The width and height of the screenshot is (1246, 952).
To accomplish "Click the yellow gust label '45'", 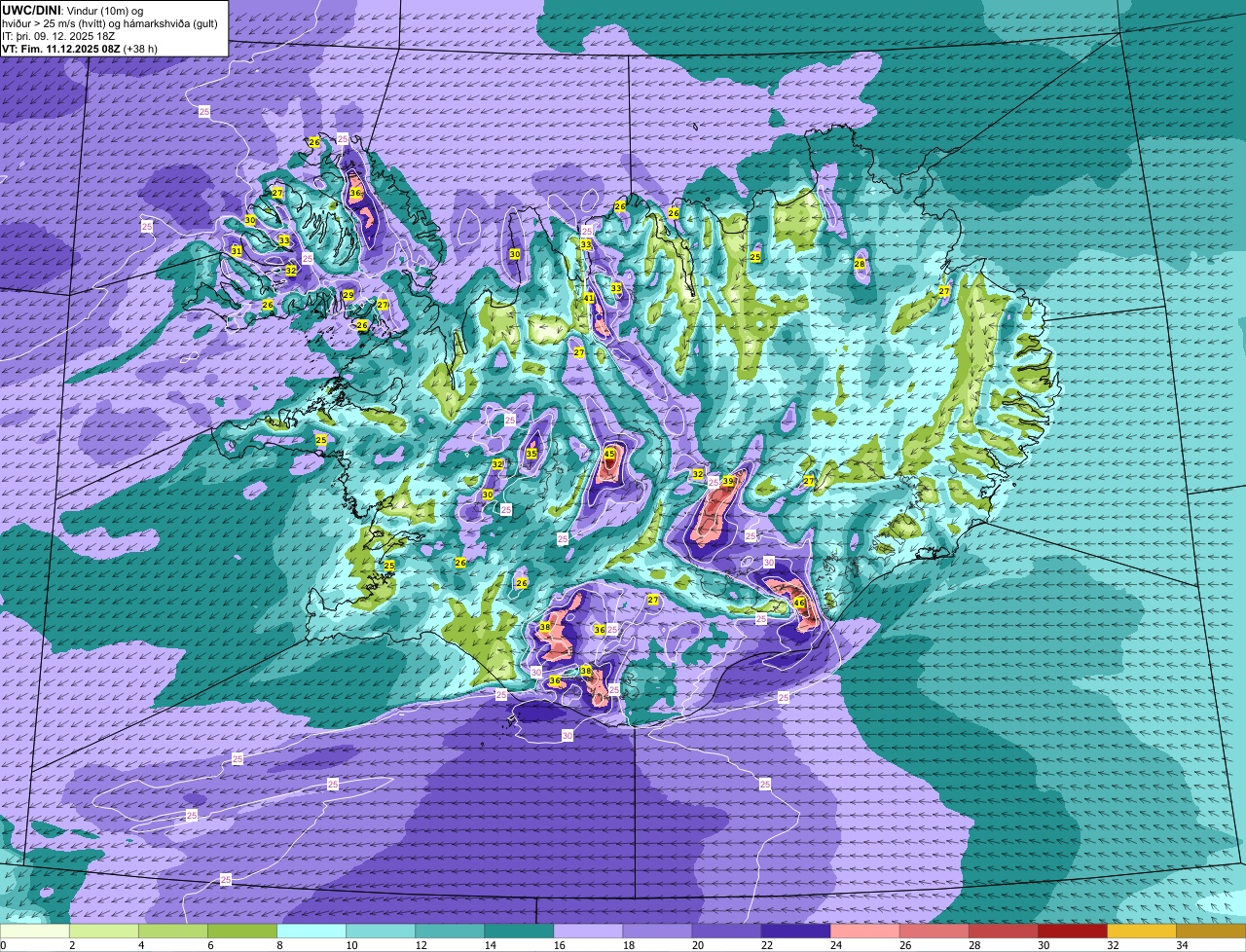I will [609, 454].
